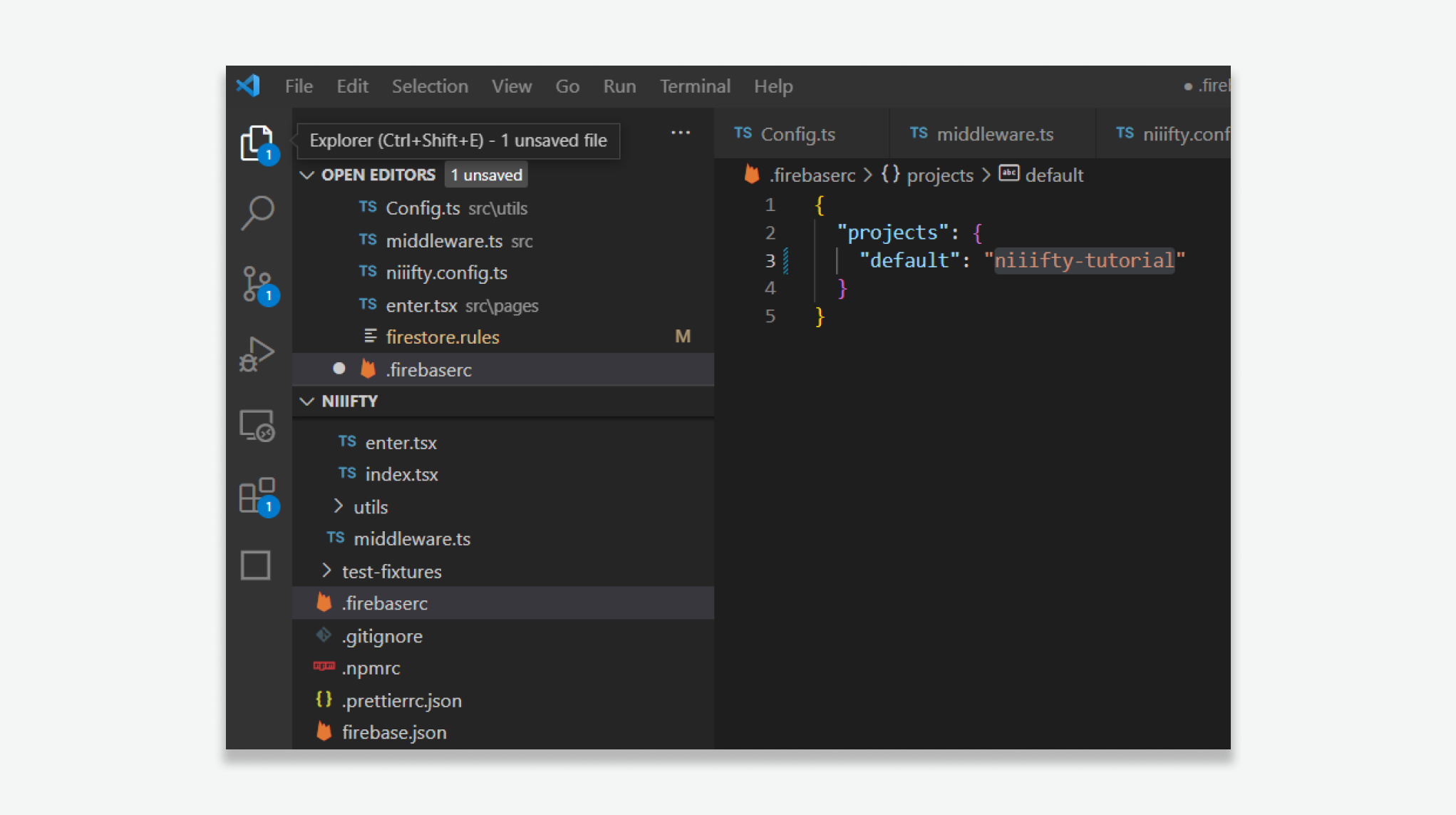This screenshot has height=815, width=1456.
Task: Open firestore.rules in Open Editors
Action: [x=503, y=337]
